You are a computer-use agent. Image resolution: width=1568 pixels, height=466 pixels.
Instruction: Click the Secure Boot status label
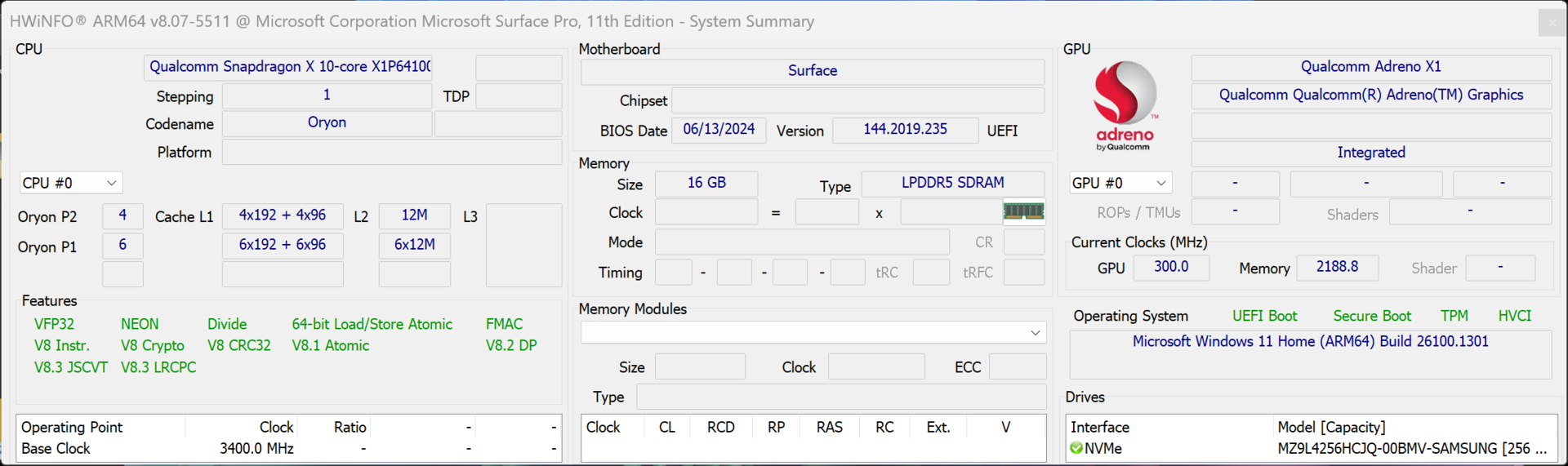tap(1372, 316)
